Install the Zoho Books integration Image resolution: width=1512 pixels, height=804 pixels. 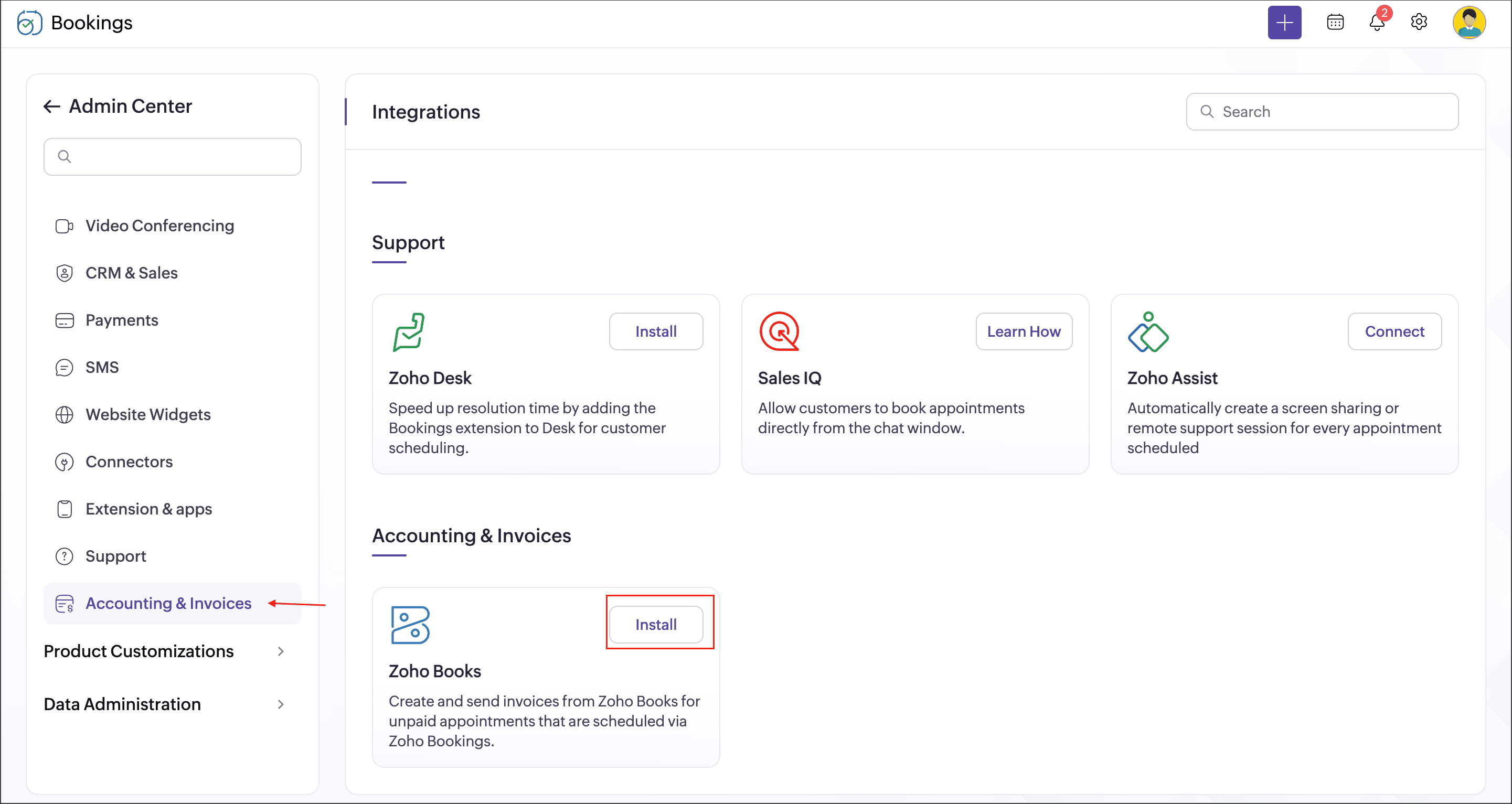point(656,625)
